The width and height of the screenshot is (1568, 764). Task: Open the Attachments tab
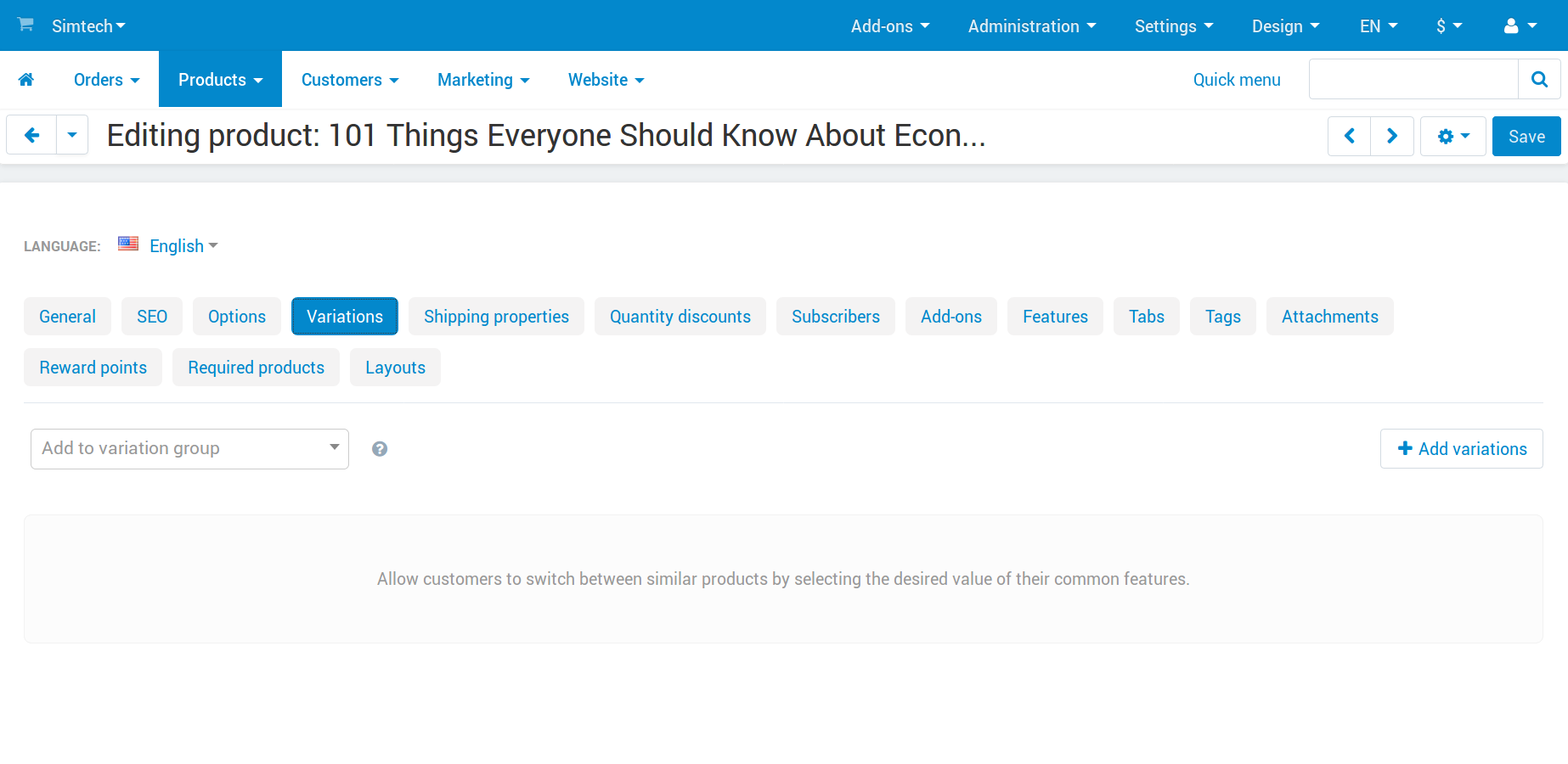point(1330,317)
